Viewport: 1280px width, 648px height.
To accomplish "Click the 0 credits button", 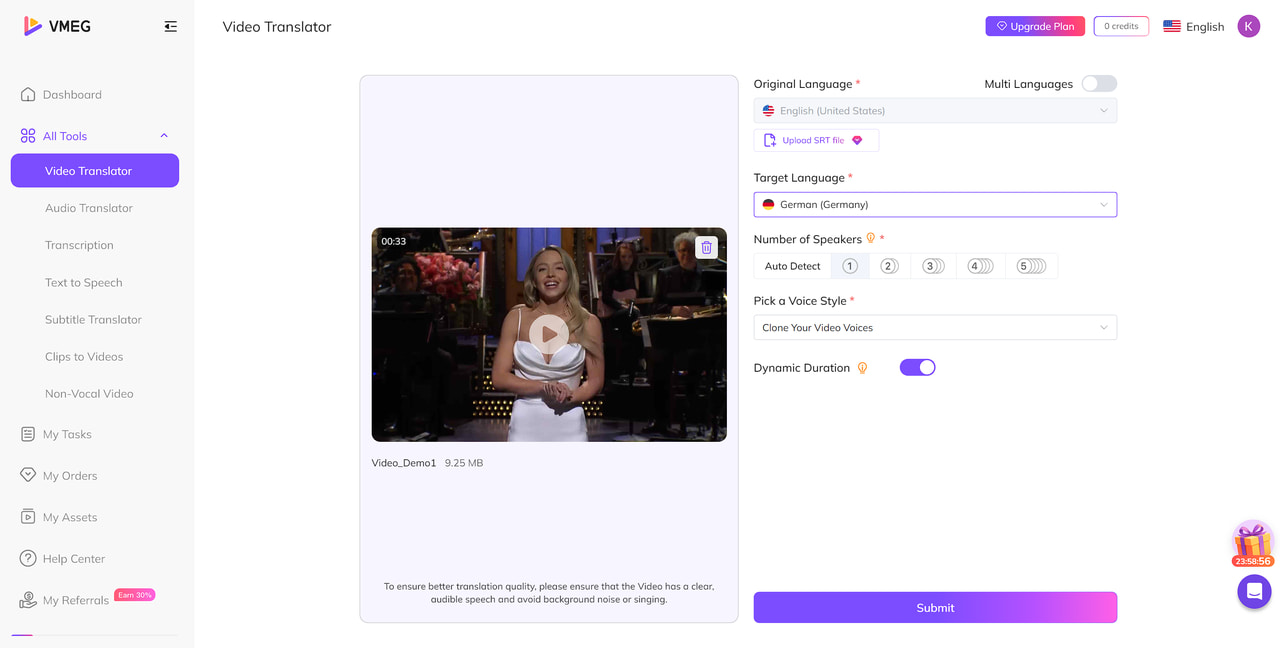I will point(1121,26).
